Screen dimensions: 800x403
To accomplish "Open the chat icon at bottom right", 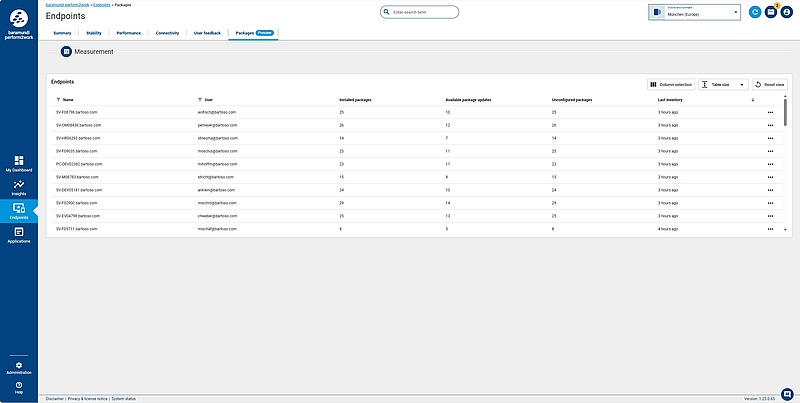I will click(x=787, y=393).
